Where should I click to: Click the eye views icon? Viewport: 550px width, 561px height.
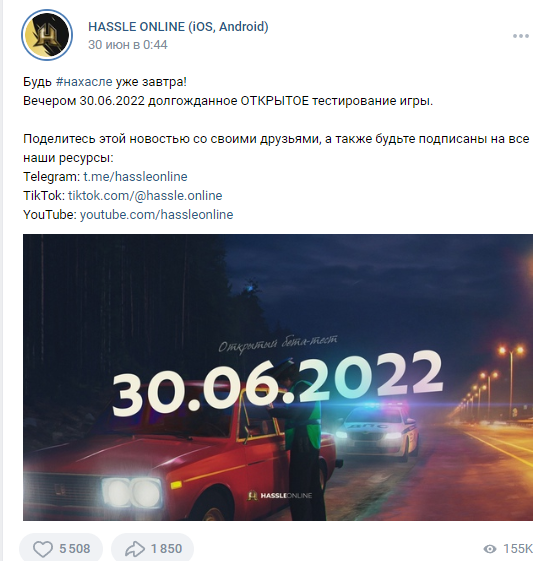click(x=490, y=548)
